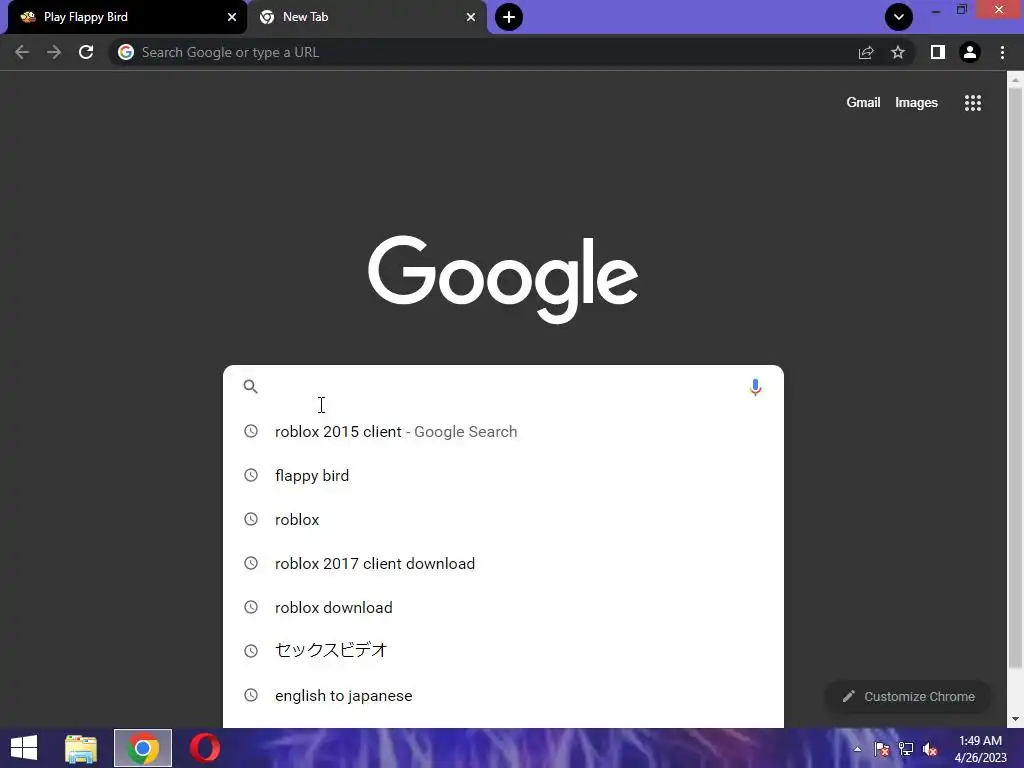This screenshot has height=768, width=1024.
Task: Open Action Center flag icon
Action: point(882,749)
